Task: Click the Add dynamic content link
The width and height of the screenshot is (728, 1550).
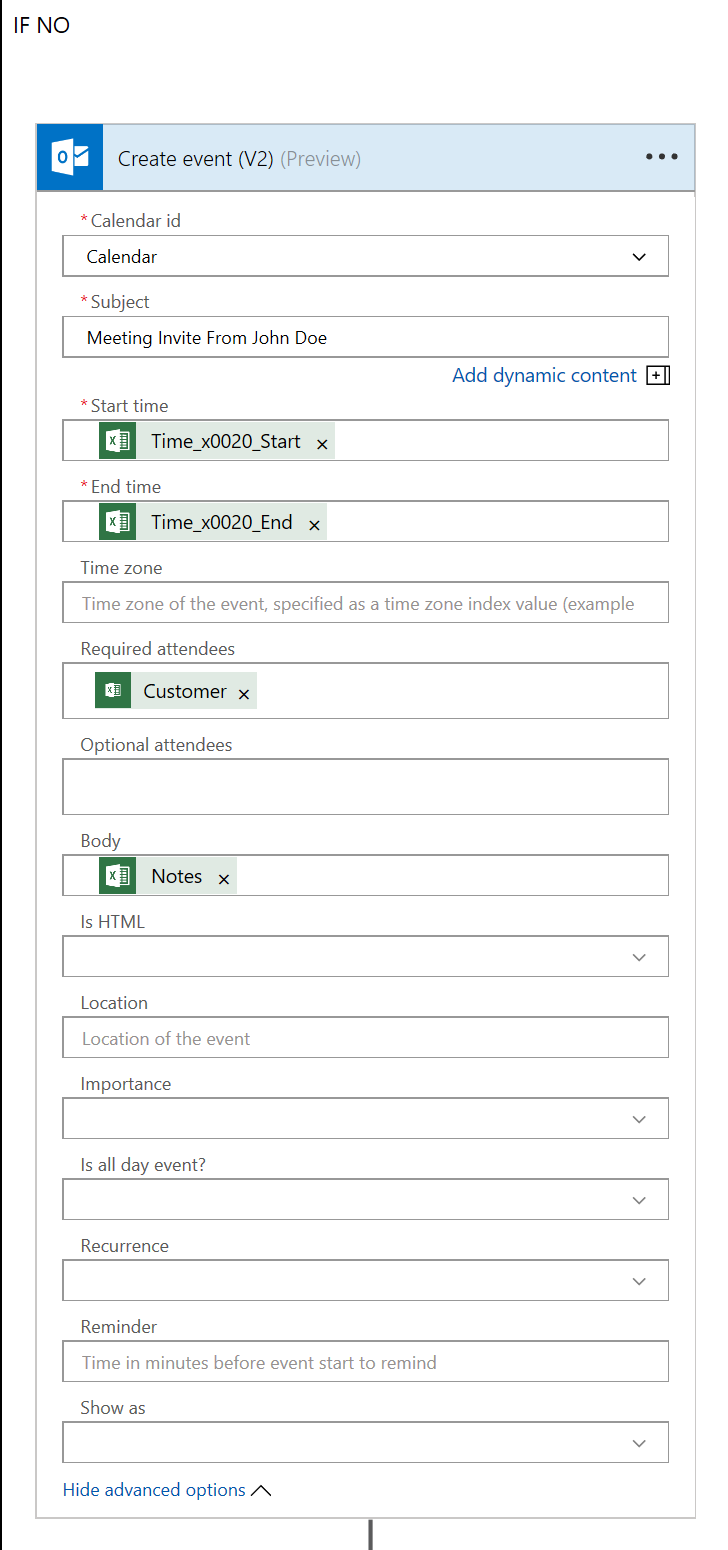Action: point(544,376)
